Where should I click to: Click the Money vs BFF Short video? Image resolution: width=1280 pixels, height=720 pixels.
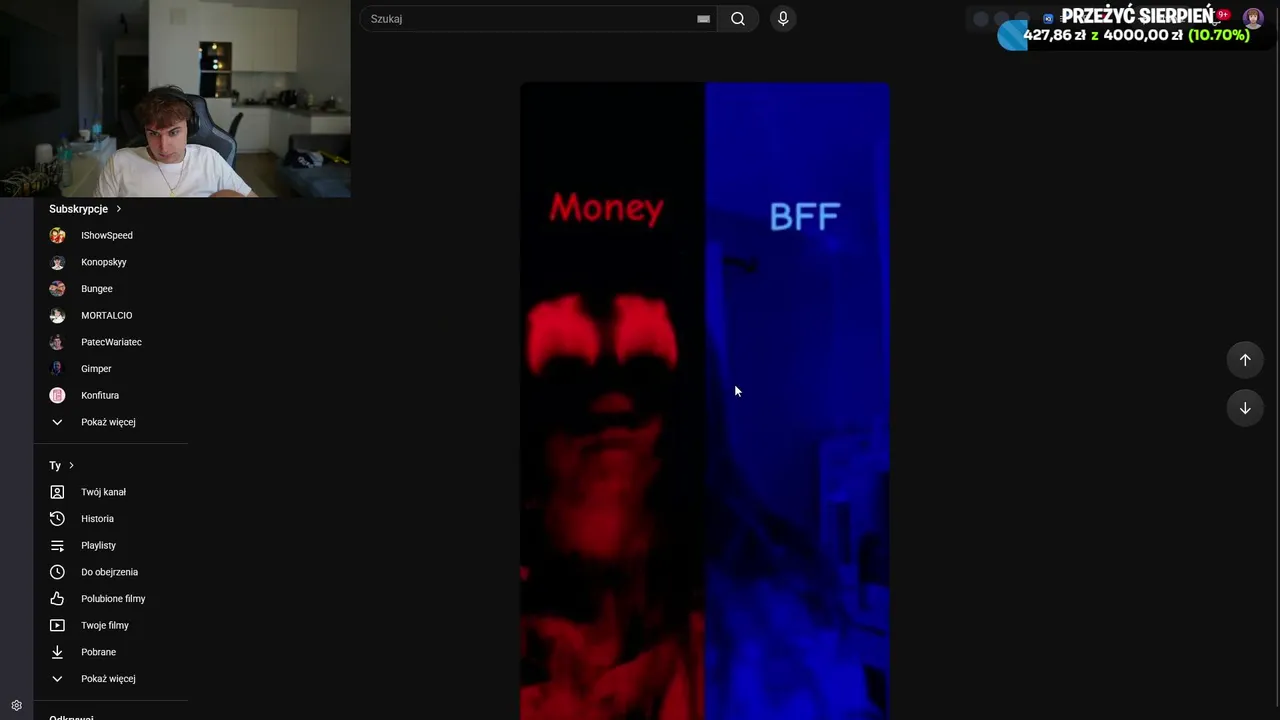pyautogui.click(x=705, y=401)
